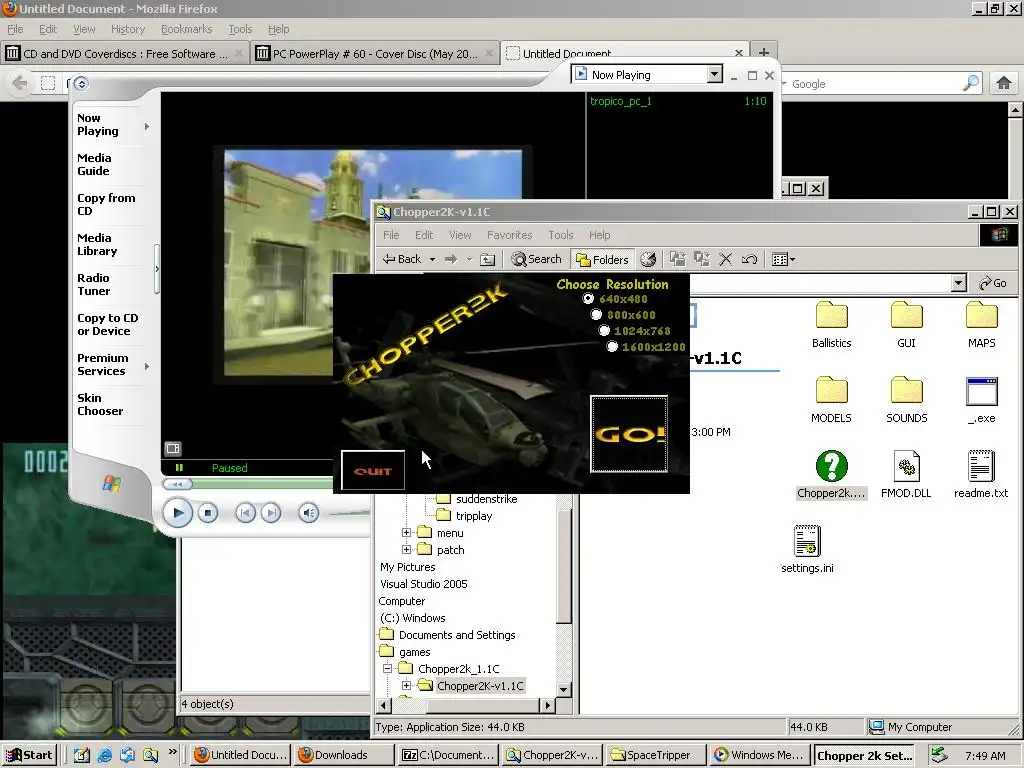Screen dimensions: 1024x768
Task: Open the Ballistics folder
Action: [831, 325]
